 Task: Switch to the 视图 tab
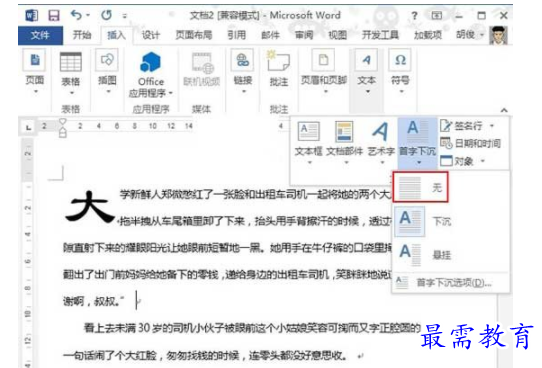click(x=337, y=35)
